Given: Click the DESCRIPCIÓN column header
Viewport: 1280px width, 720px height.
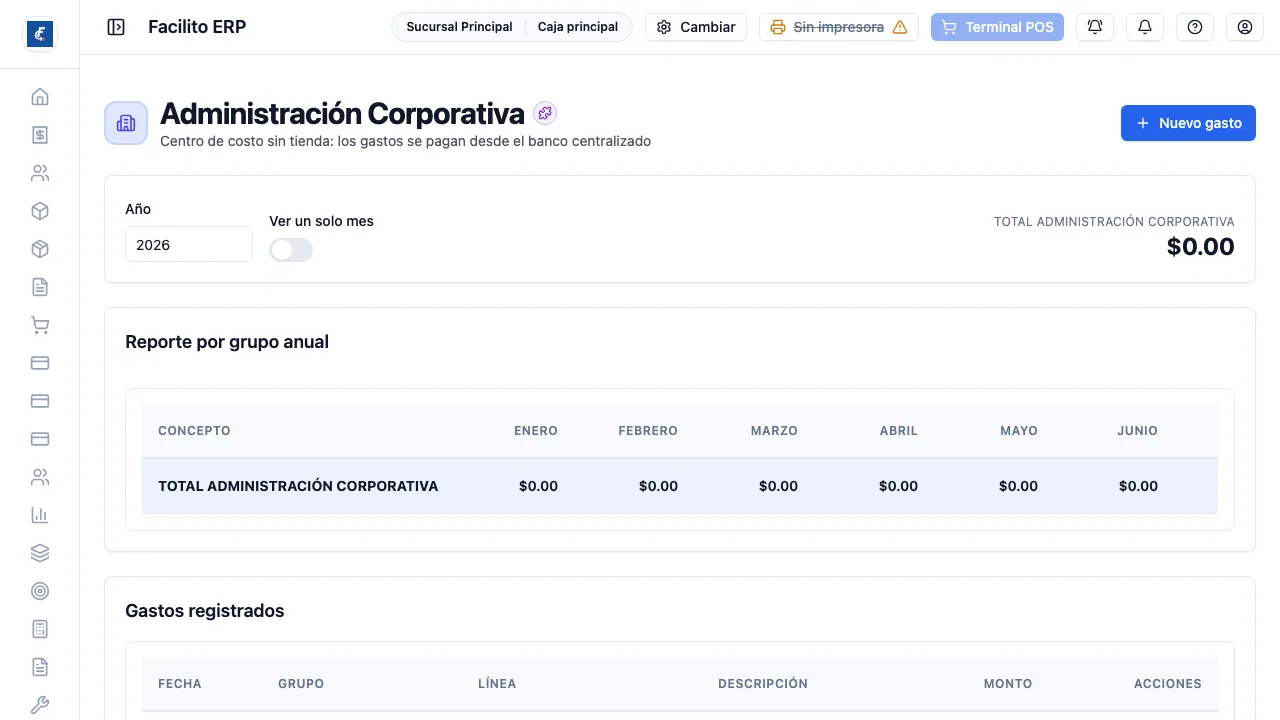Looking at the screenshot, I should (x=763, y=684).
